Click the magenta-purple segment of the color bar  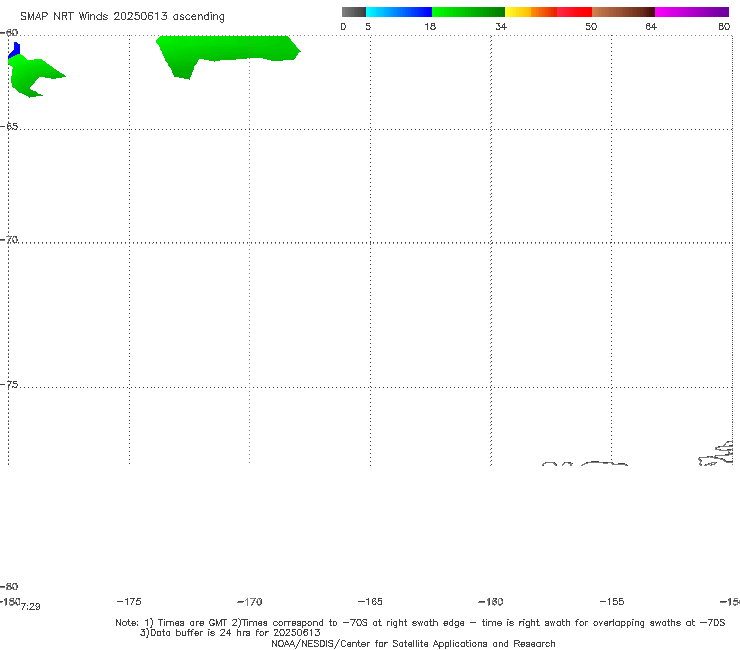tap(692, 12)
